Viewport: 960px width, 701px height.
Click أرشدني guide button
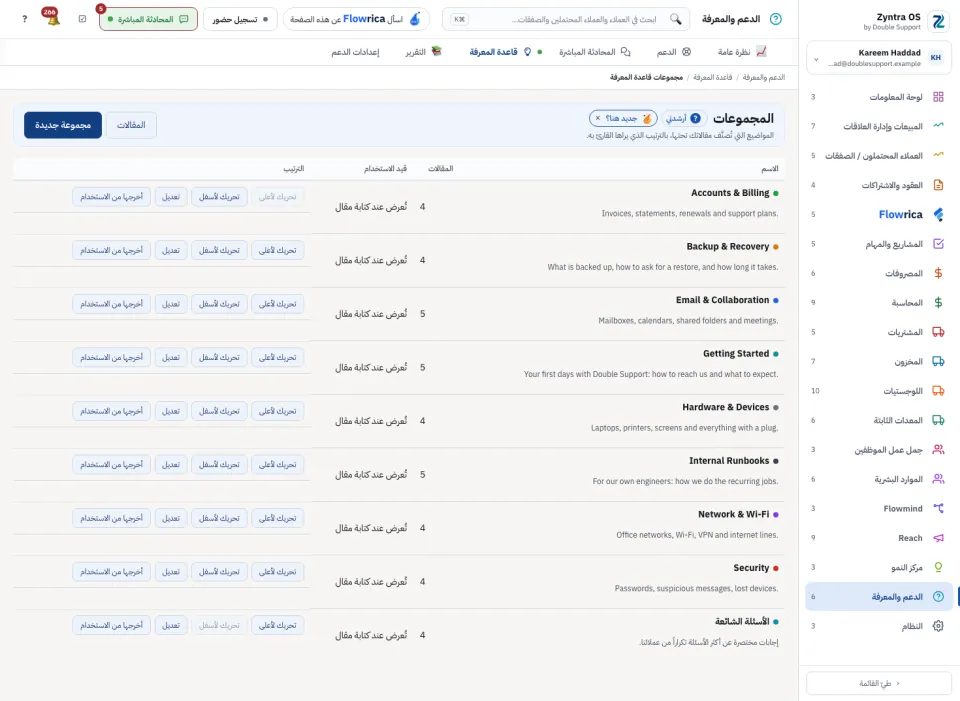tap(684, 118)
